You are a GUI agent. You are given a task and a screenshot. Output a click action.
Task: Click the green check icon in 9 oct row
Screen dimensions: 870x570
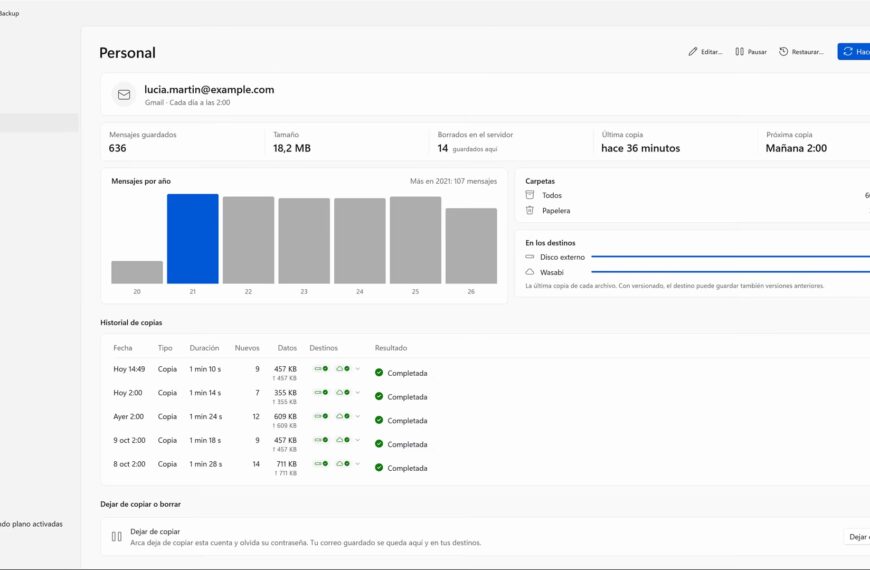379,444
